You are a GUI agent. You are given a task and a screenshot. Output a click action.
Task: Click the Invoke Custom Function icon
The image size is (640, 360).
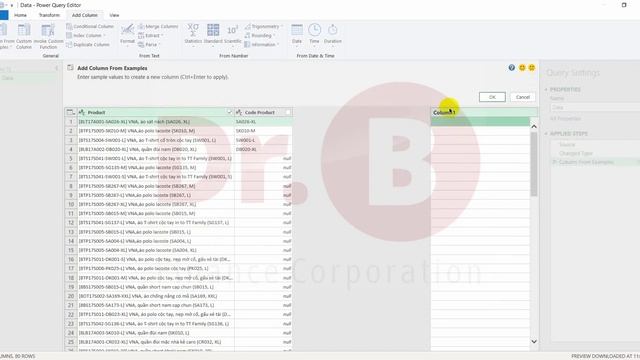48,31
